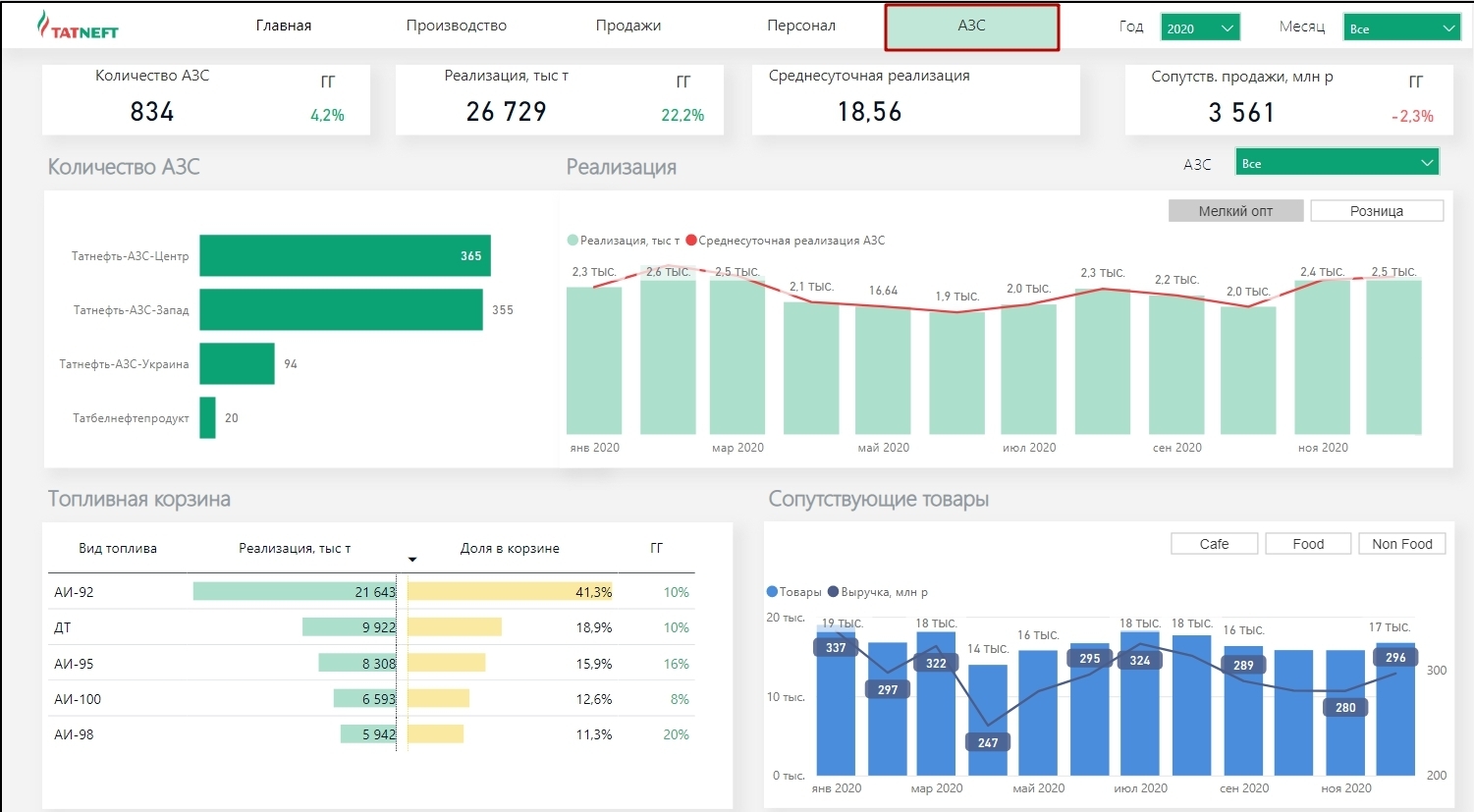
Task: Select the ДТ fuel row
Action: point(371,627)
